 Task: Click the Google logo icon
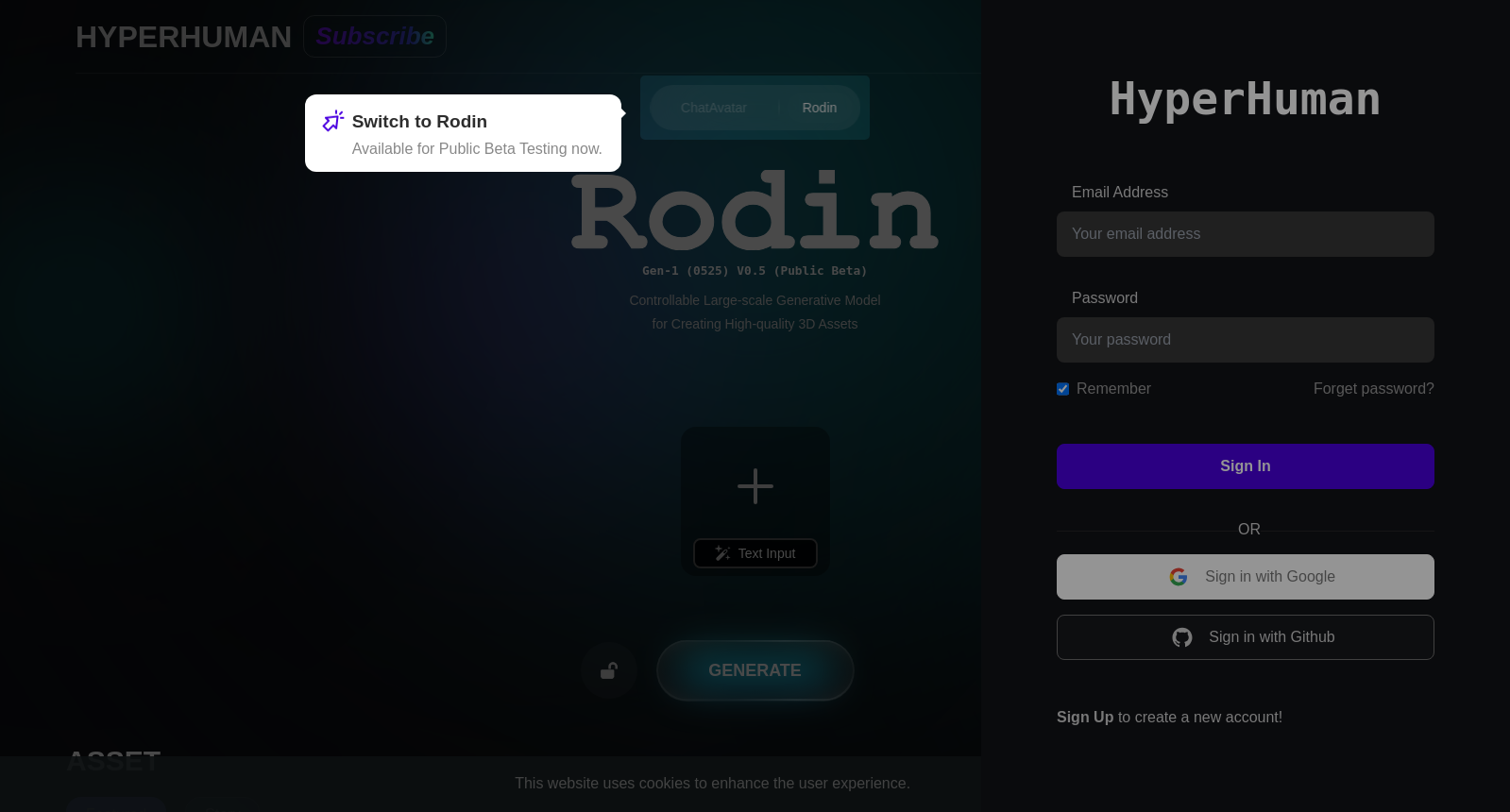[1179, 577]
